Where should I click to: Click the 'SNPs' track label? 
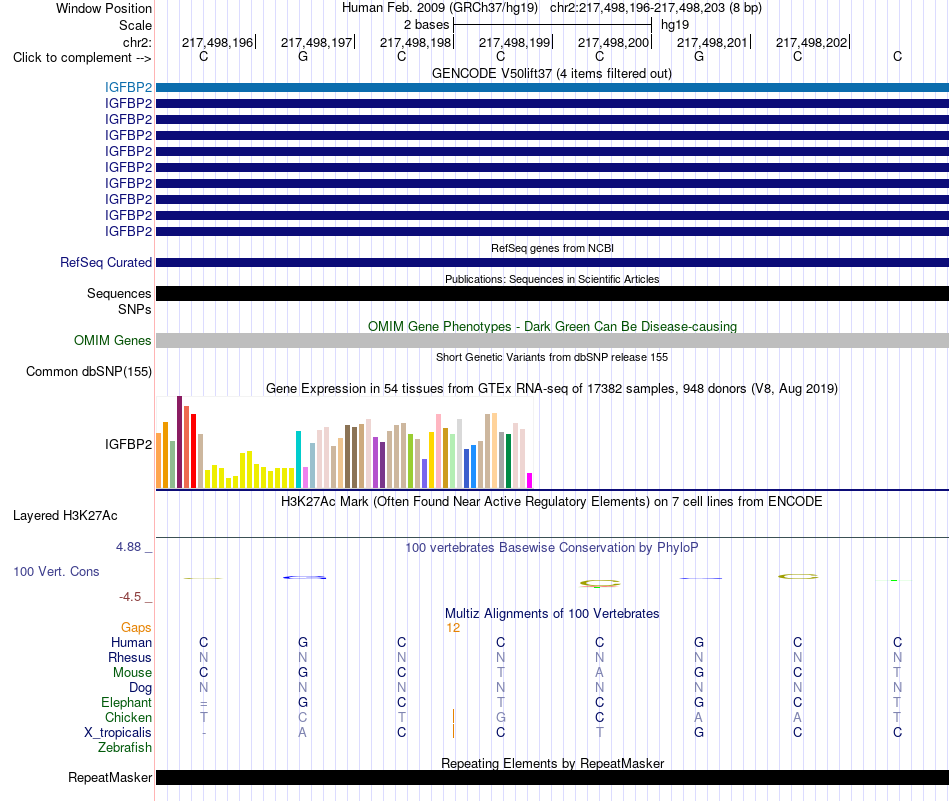coord(135,309)
